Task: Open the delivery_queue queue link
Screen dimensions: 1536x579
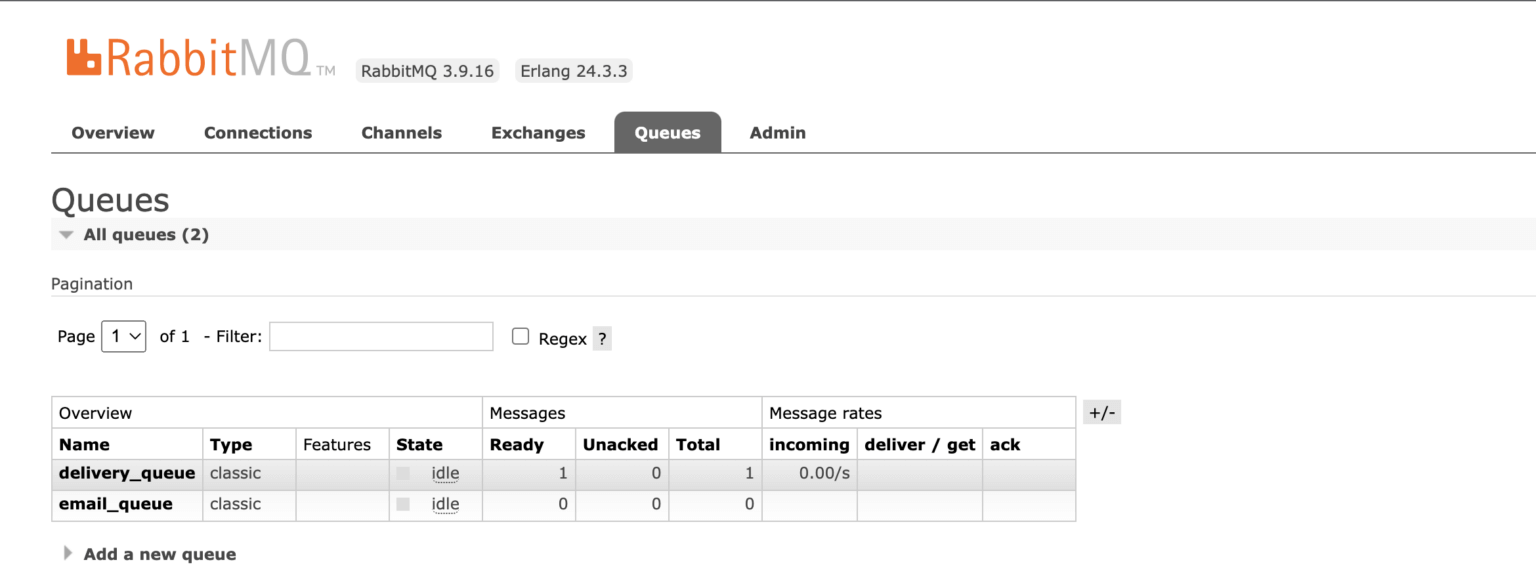Action: (127, 473)
